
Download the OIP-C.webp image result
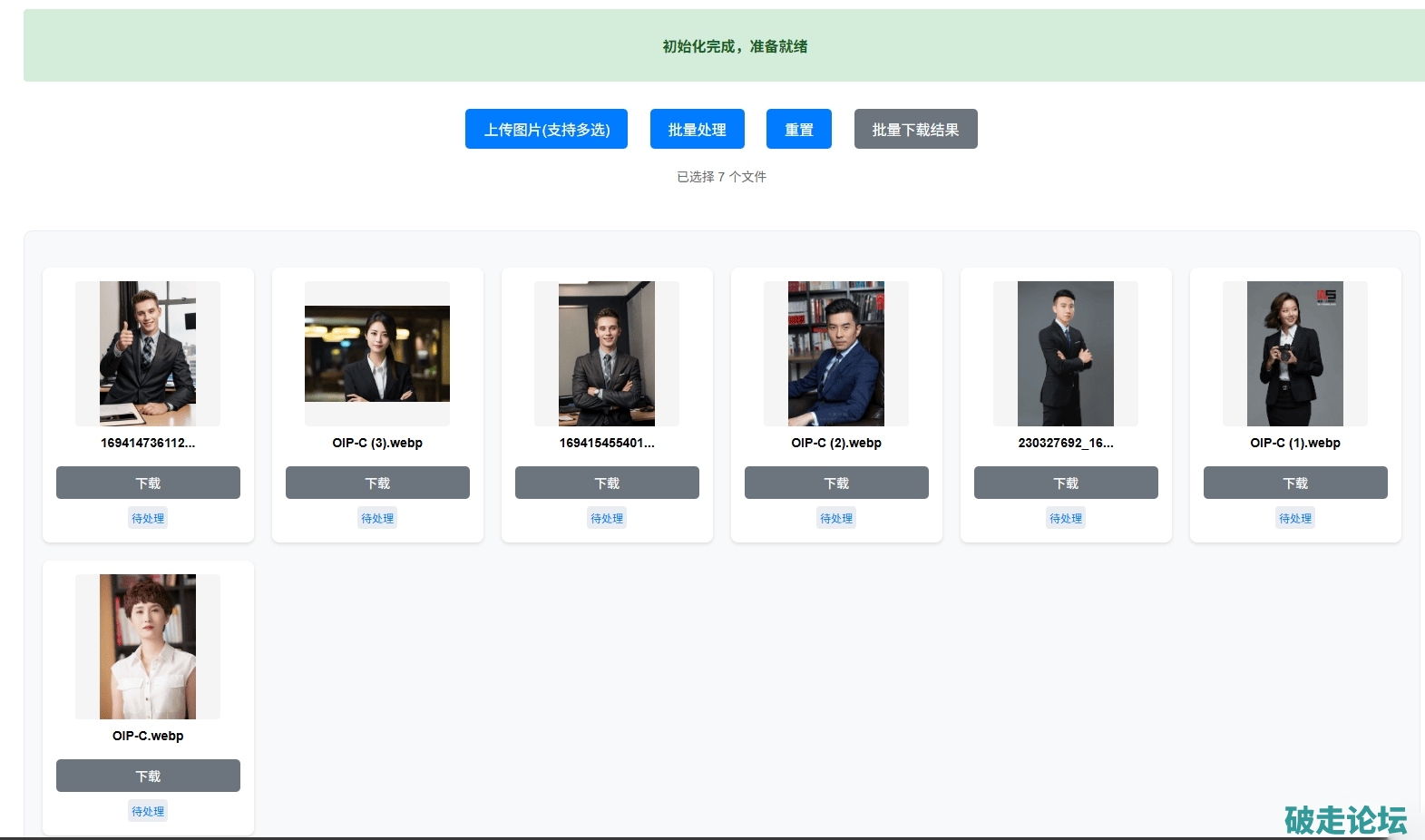tap(148, 776)
